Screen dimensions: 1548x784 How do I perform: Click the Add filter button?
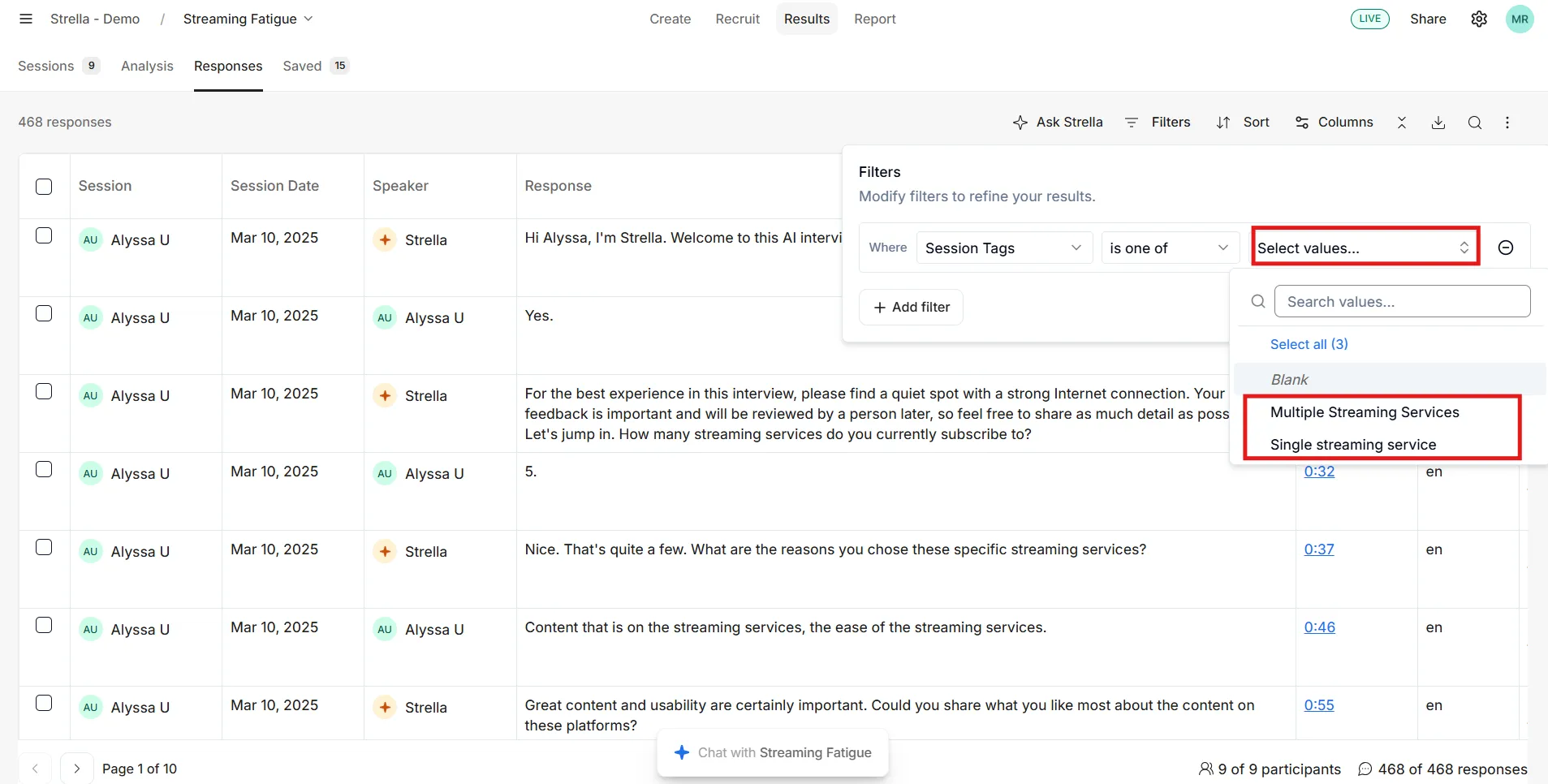[x=911, y=307]
